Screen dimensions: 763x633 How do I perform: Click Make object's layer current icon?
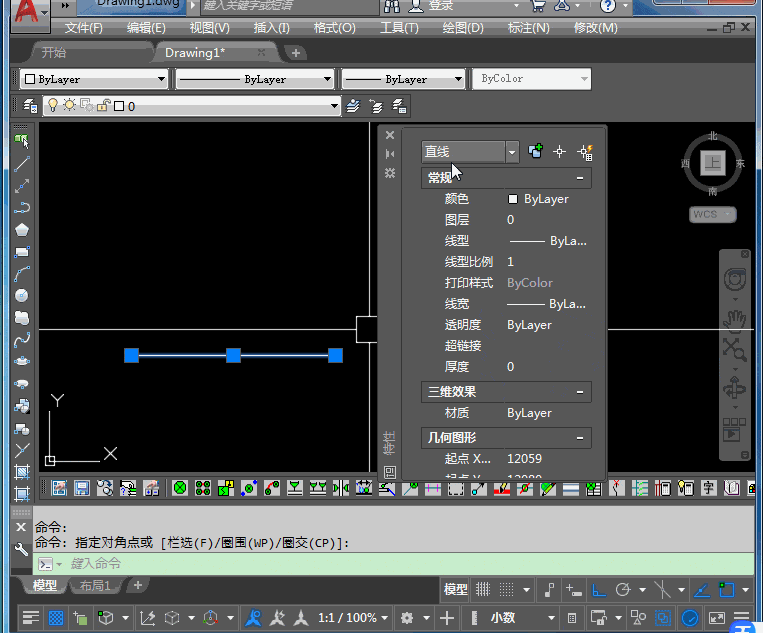coord(353,106)
